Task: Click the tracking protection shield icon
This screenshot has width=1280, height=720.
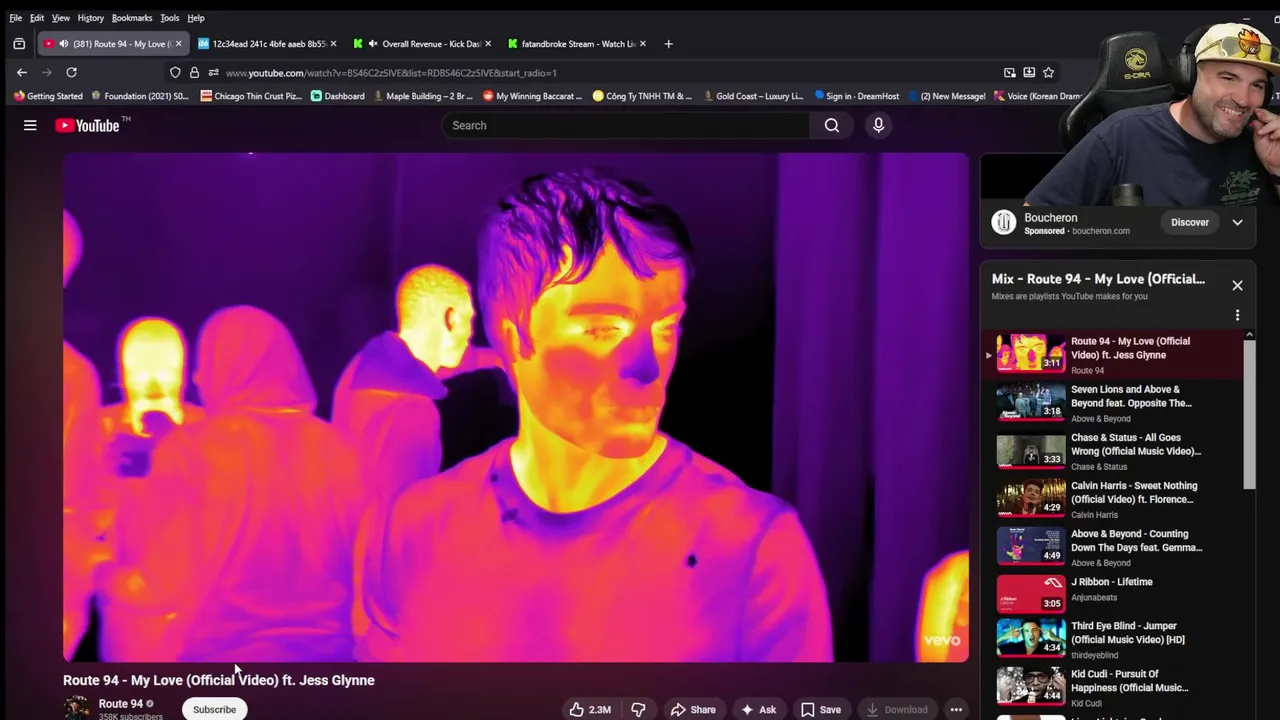Action: click(175, 72)
